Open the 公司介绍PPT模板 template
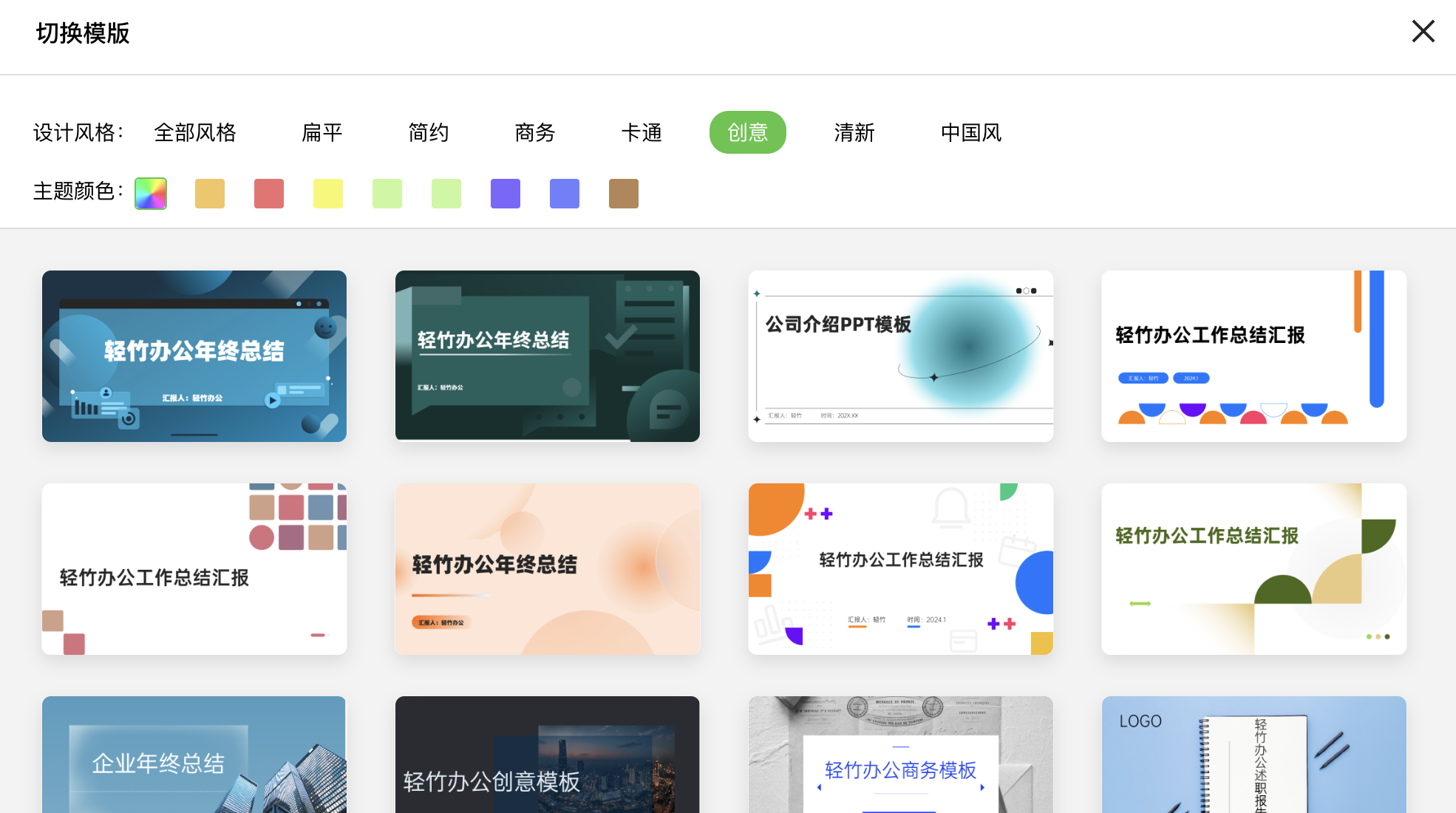Viewport: 1456px width, 813px height. point(900,356)
